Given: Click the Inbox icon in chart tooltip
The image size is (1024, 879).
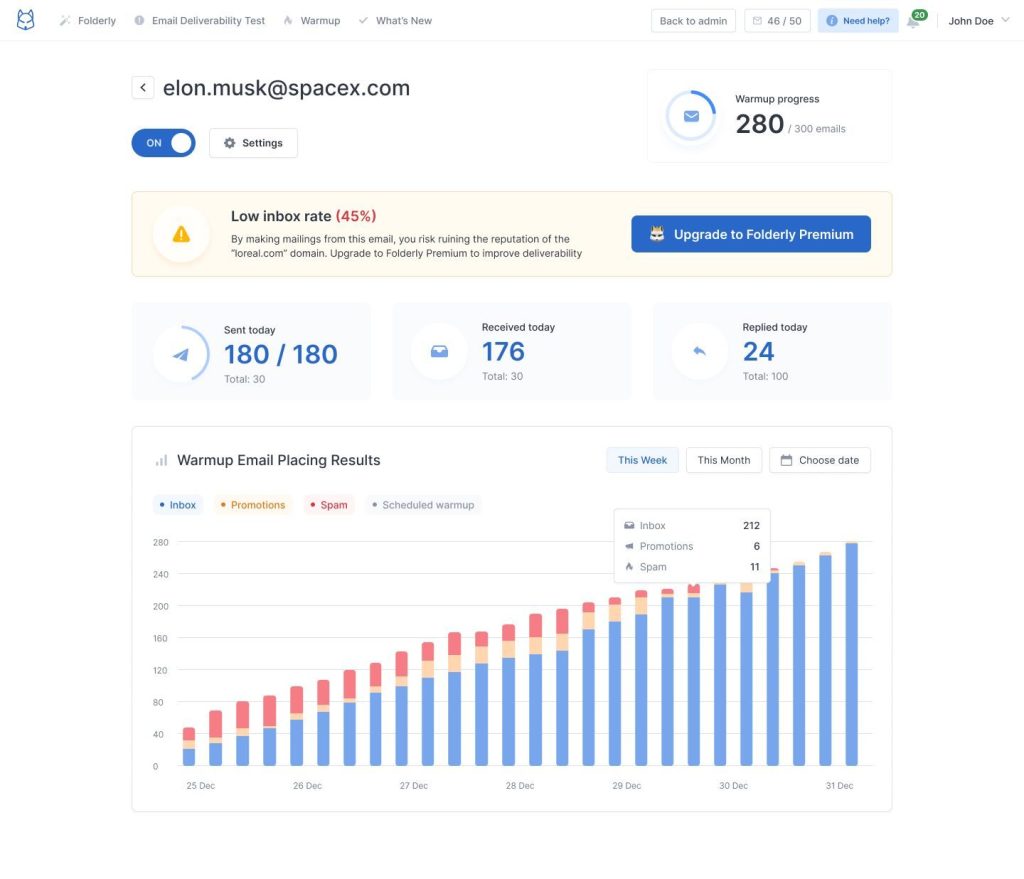Looking at the screenshot, I should click(629, 525).
